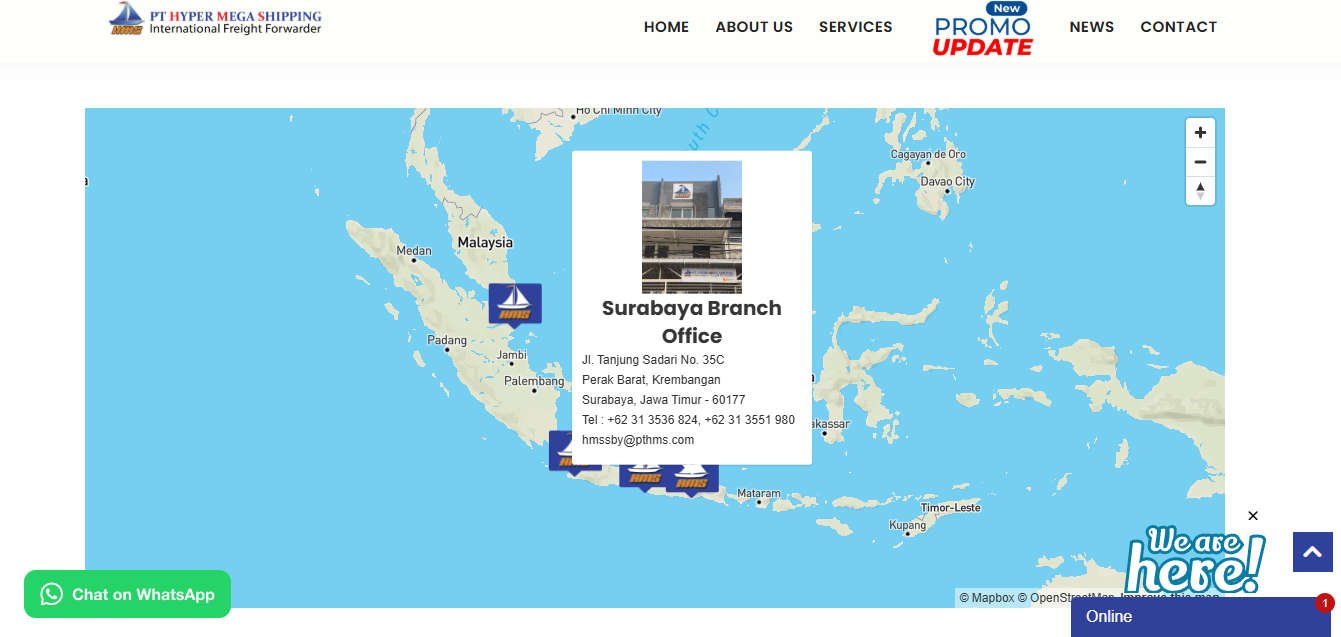Click the Kupang city label
1341x637 pixels.
[x=908, y=525]
